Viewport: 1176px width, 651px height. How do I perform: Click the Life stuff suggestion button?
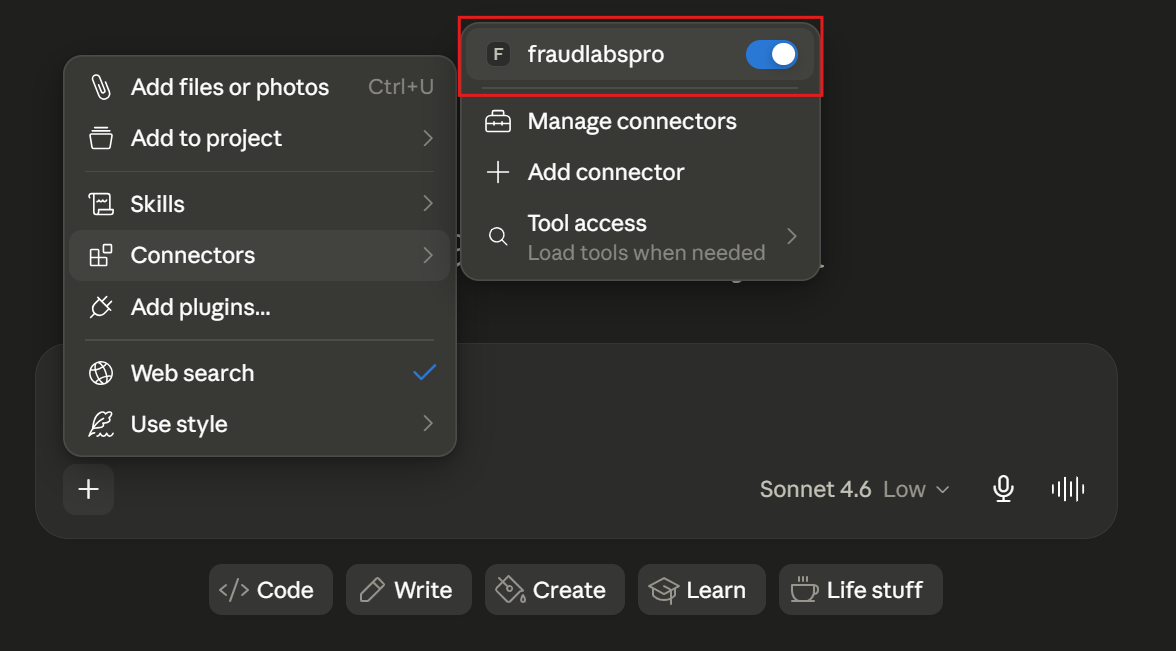[x=861, y=590]
